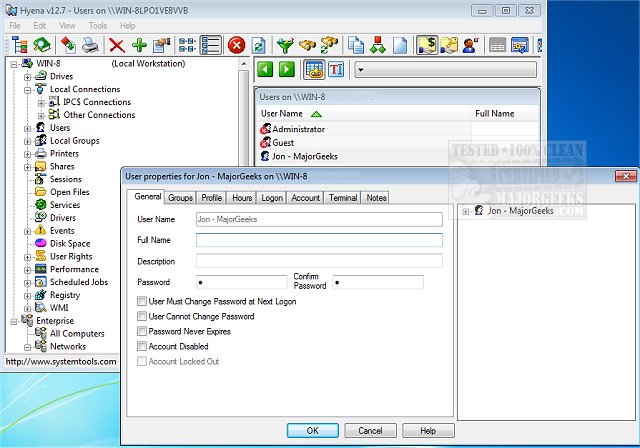Check User Must Change Password at Next Logon
The height and width of the screenshot is (448, 640).
[x=142, y=302]
